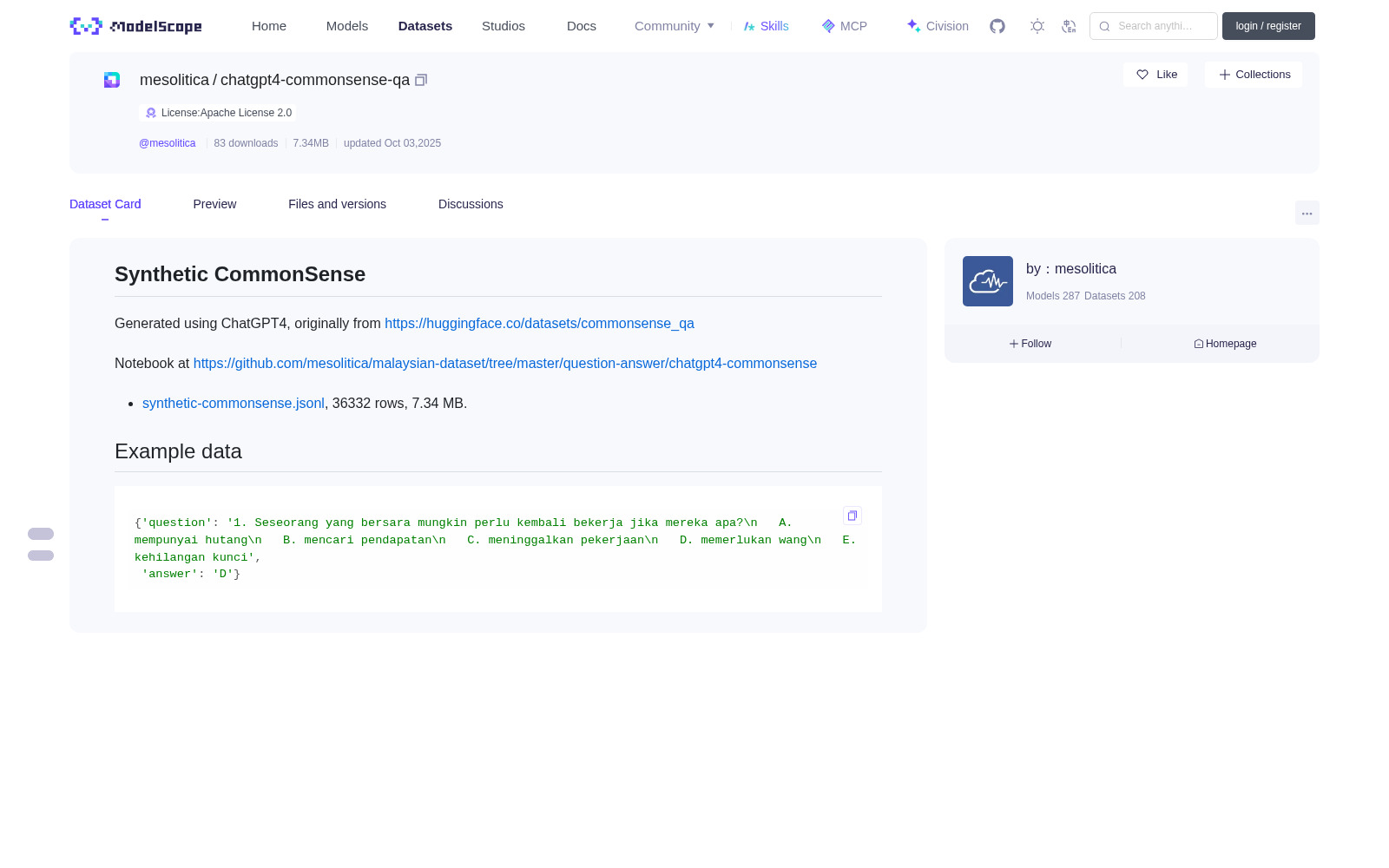This screenshot has height=868, width=1389.
Task: Expand the Community dropdown menu
Action: 675,26
